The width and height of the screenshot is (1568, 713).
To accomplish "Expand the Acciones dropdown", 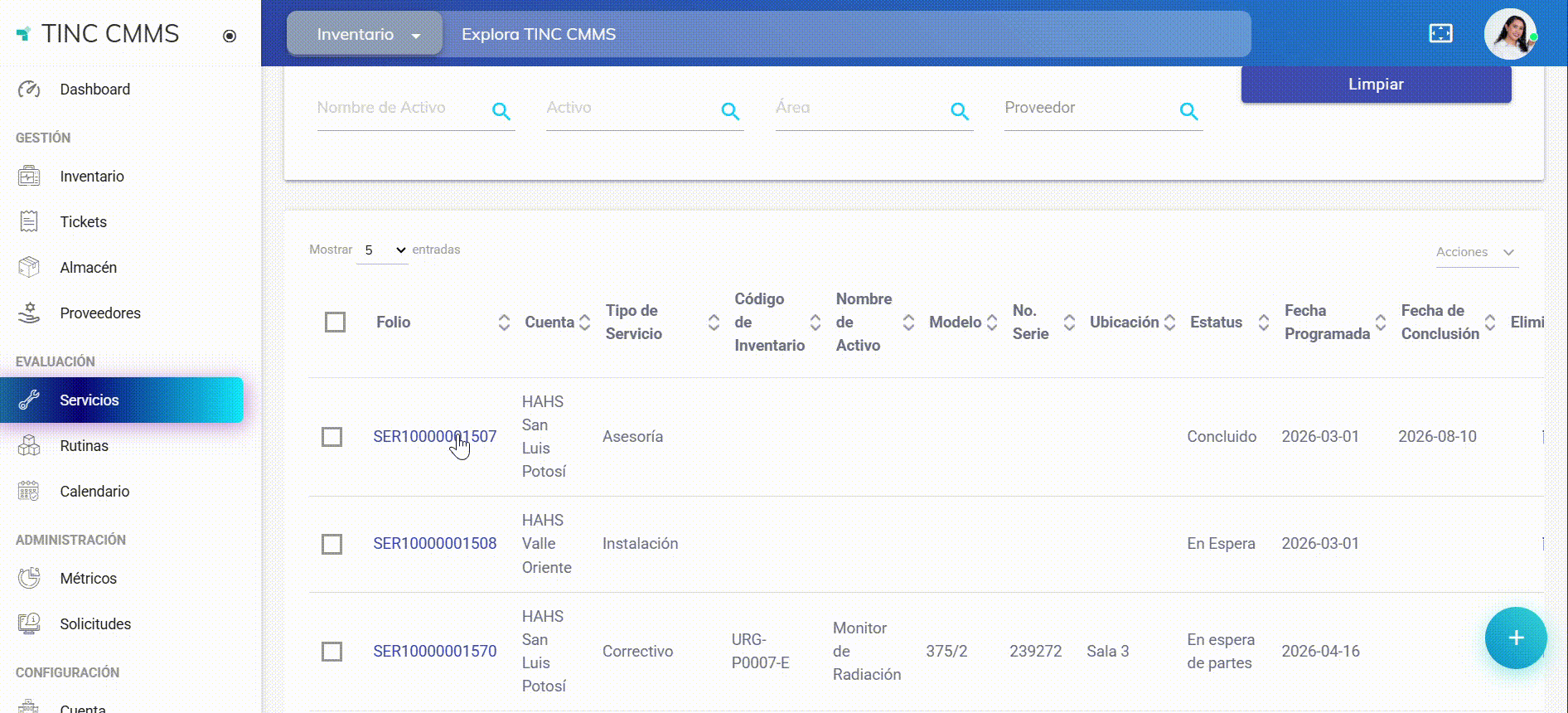I will (x=1476, y=252).
